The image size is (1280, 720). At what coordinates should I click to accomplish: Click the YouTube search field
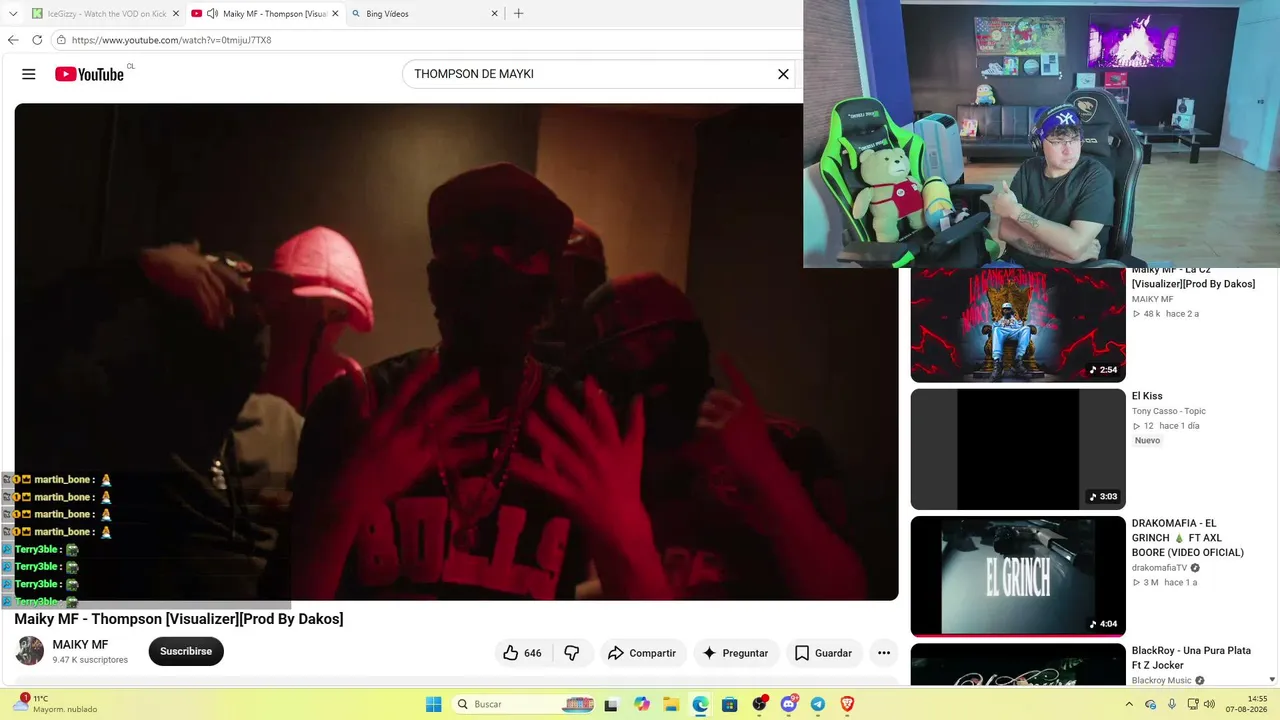point(590,74)
